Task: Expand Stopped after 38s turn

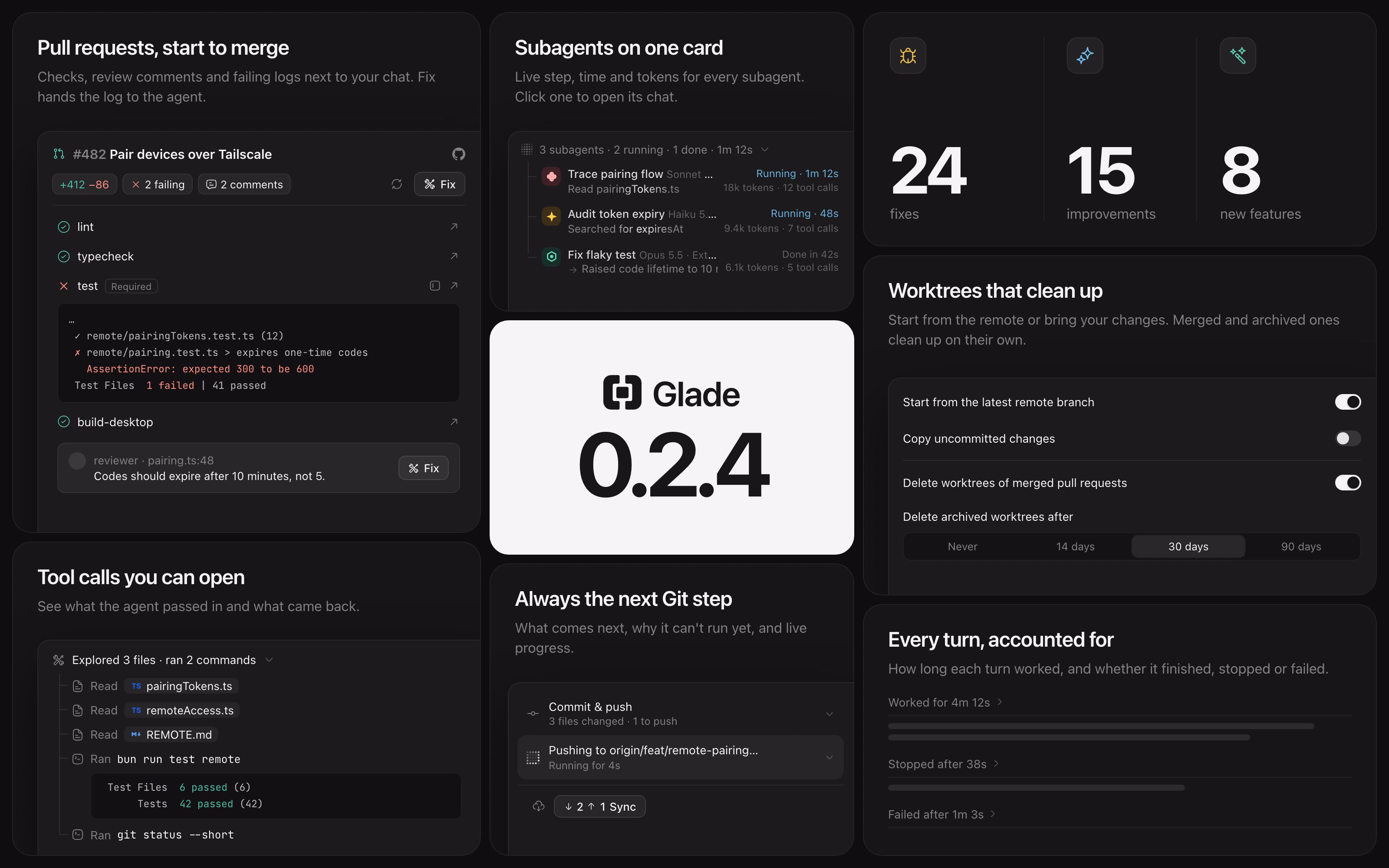Action: tap(944, 764)
